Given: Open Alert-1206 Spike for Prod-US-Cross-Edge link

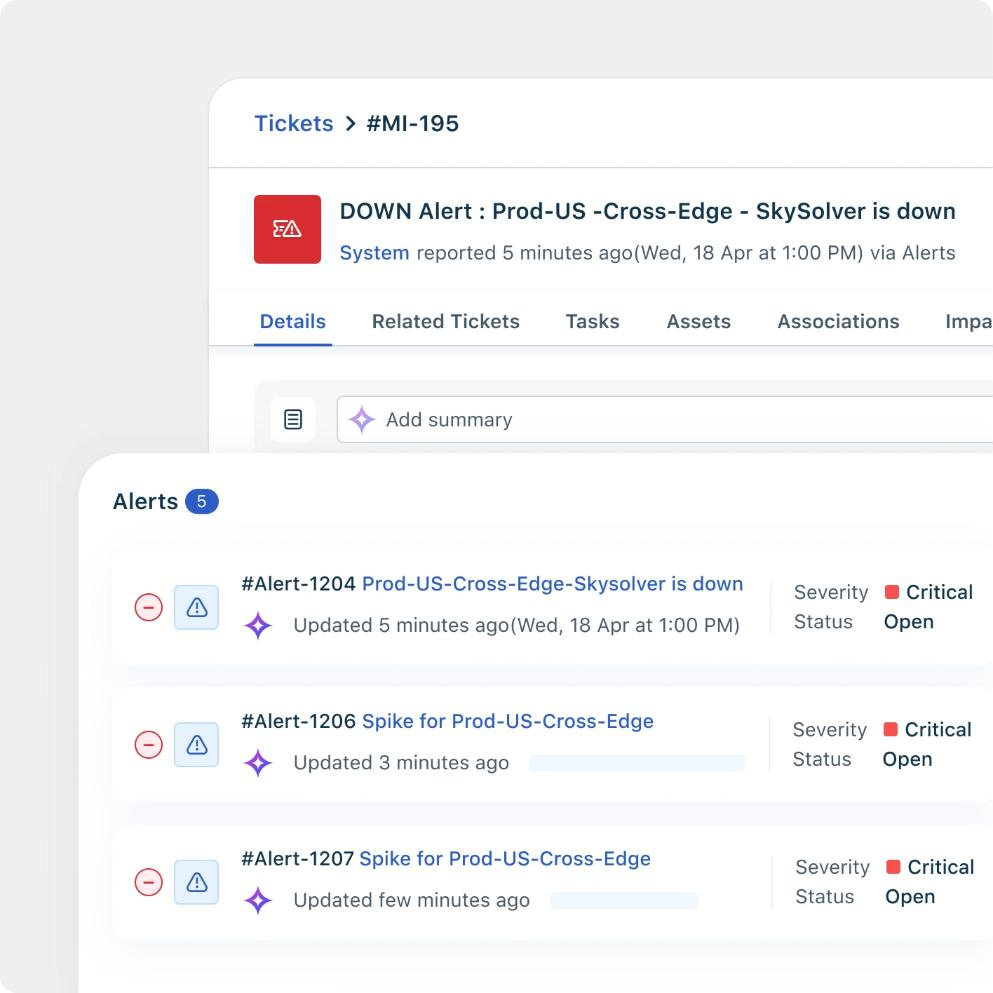Looking at the screenshot, I should point(507,721).
